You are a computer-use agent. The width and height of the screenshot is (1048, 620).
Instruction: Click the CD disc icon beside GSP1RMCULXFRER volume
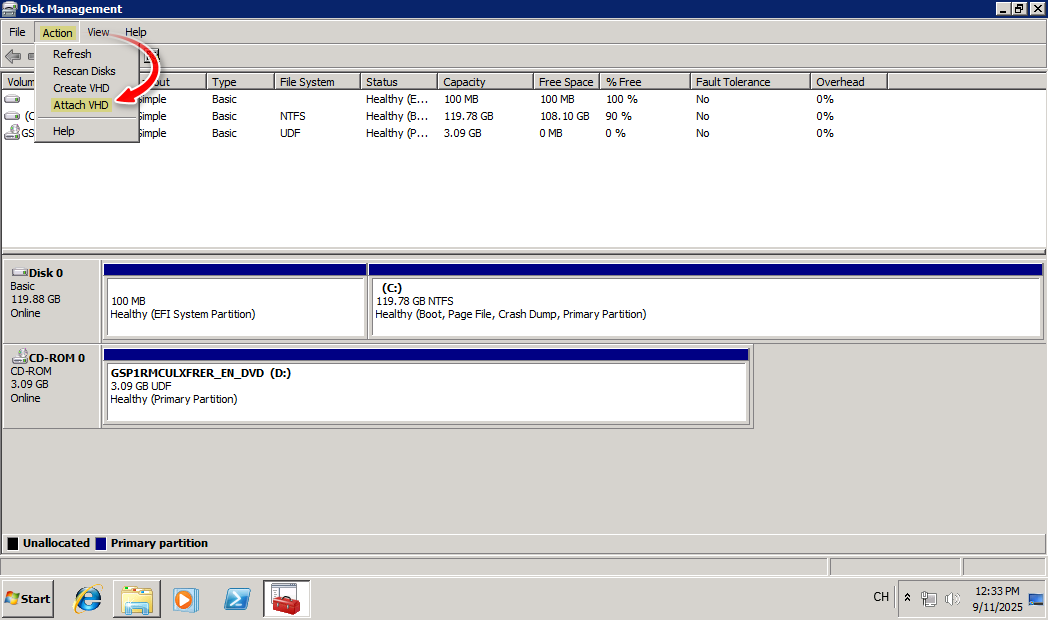(x=11, y=131)
